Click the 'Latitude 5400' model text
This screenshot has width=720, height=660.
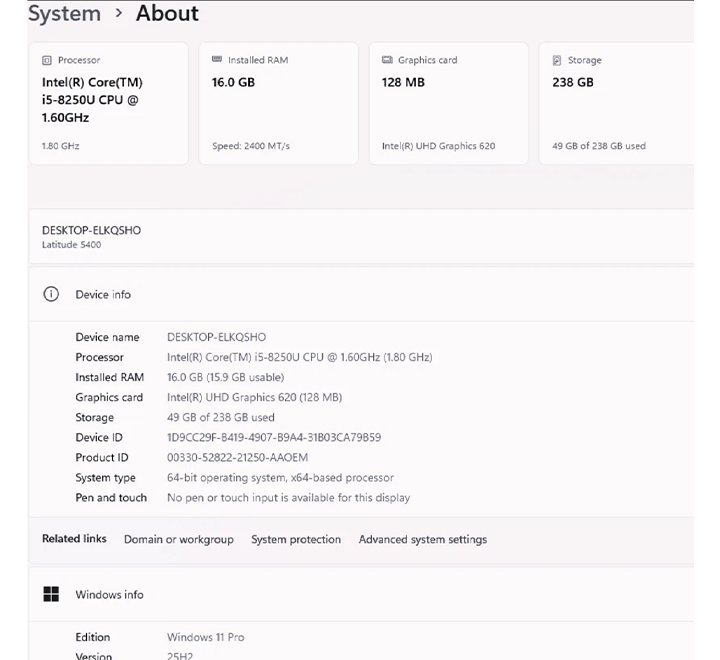click(71, 245)
